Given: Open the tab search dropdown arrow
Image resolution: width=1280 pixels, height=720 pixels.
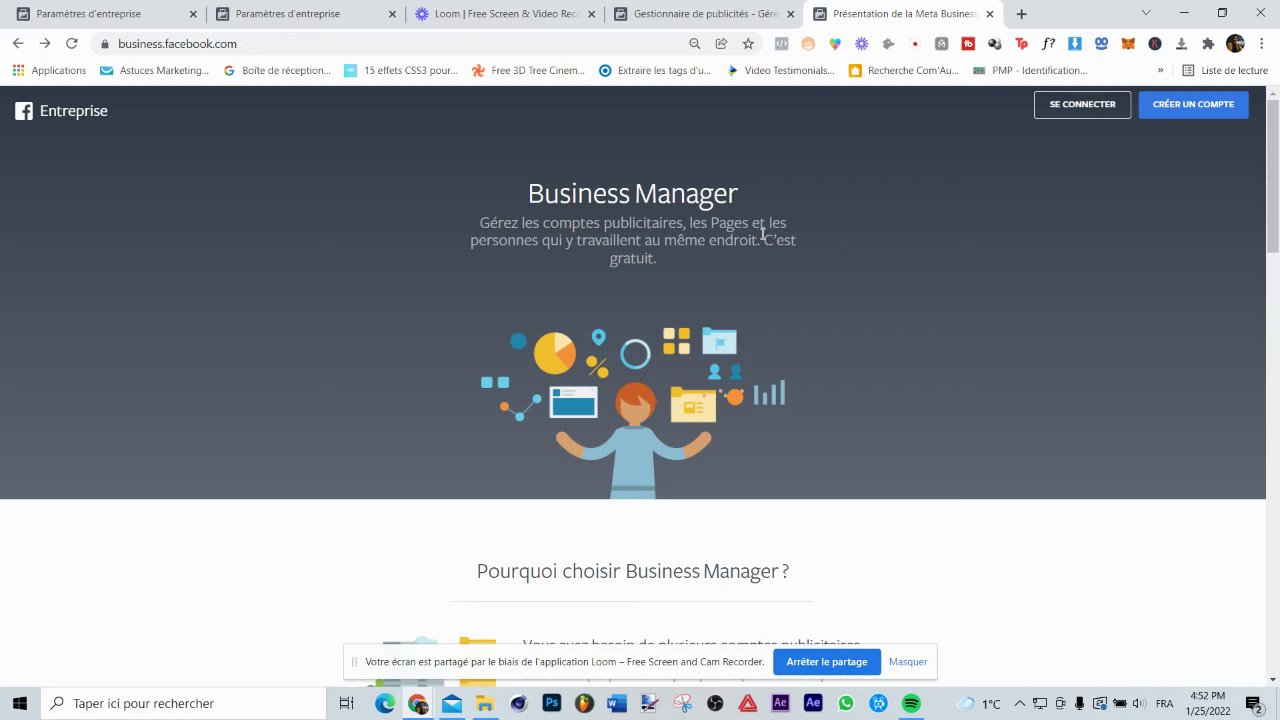Looking at the screenshot, I should pyautogui.click(x=1146, y=13).
